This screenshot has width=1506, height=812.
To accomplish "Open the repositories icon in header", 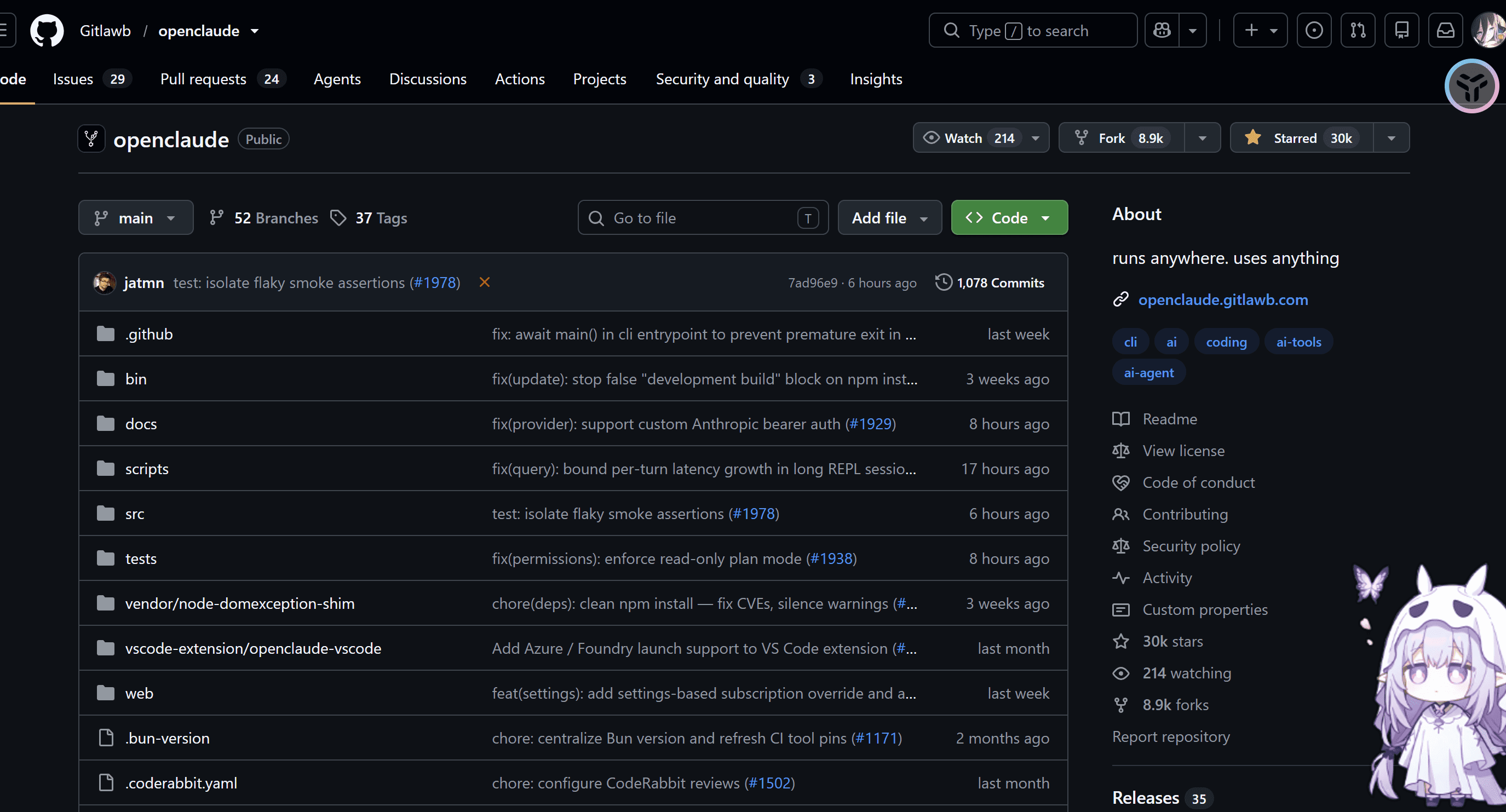I will (1401, 31).
